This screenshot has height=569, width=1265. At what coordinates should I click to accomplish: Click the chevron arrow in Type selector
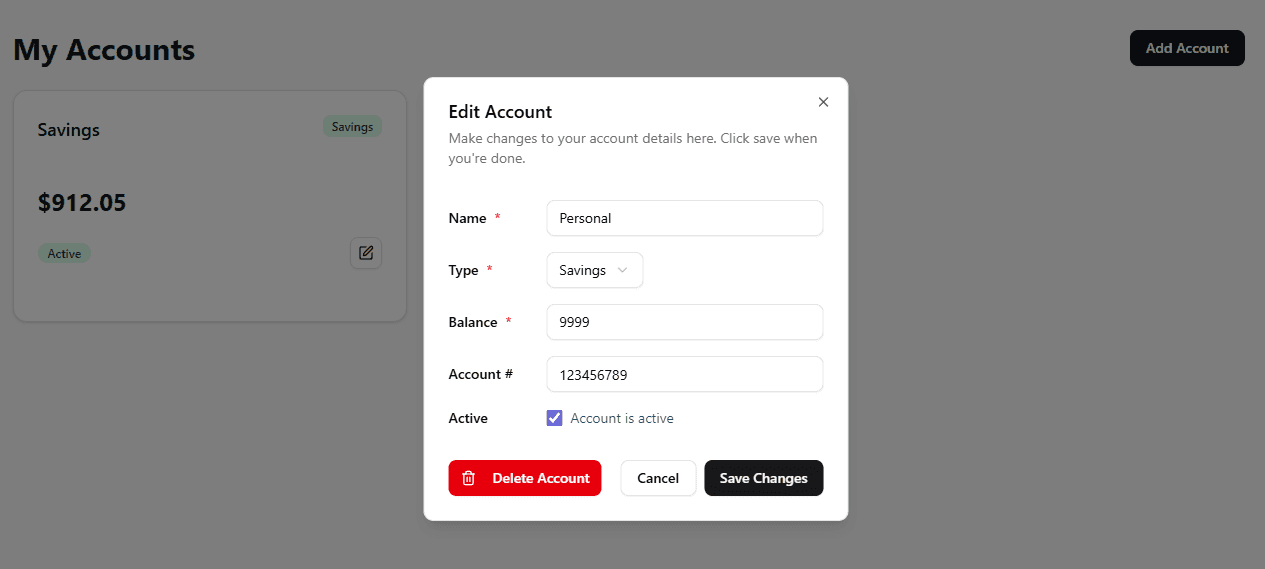click(623, 270)
